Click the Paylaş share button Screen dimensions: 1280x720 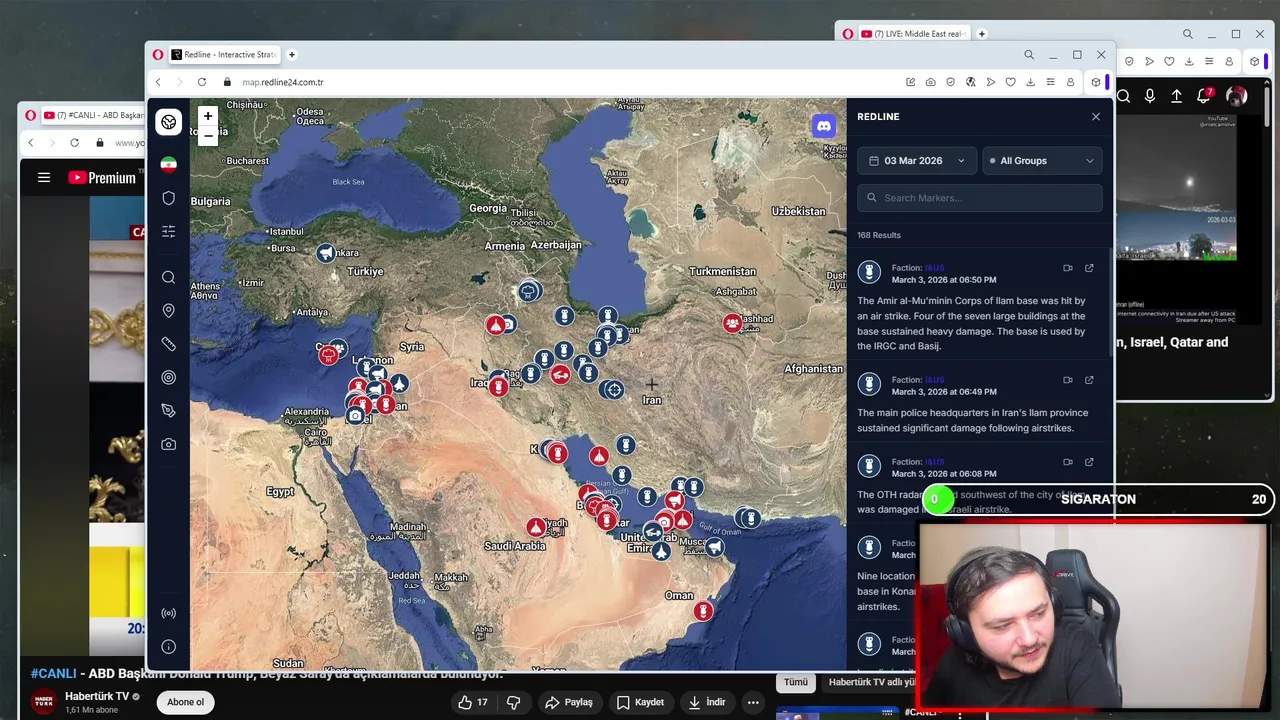[x=569, y=702]
